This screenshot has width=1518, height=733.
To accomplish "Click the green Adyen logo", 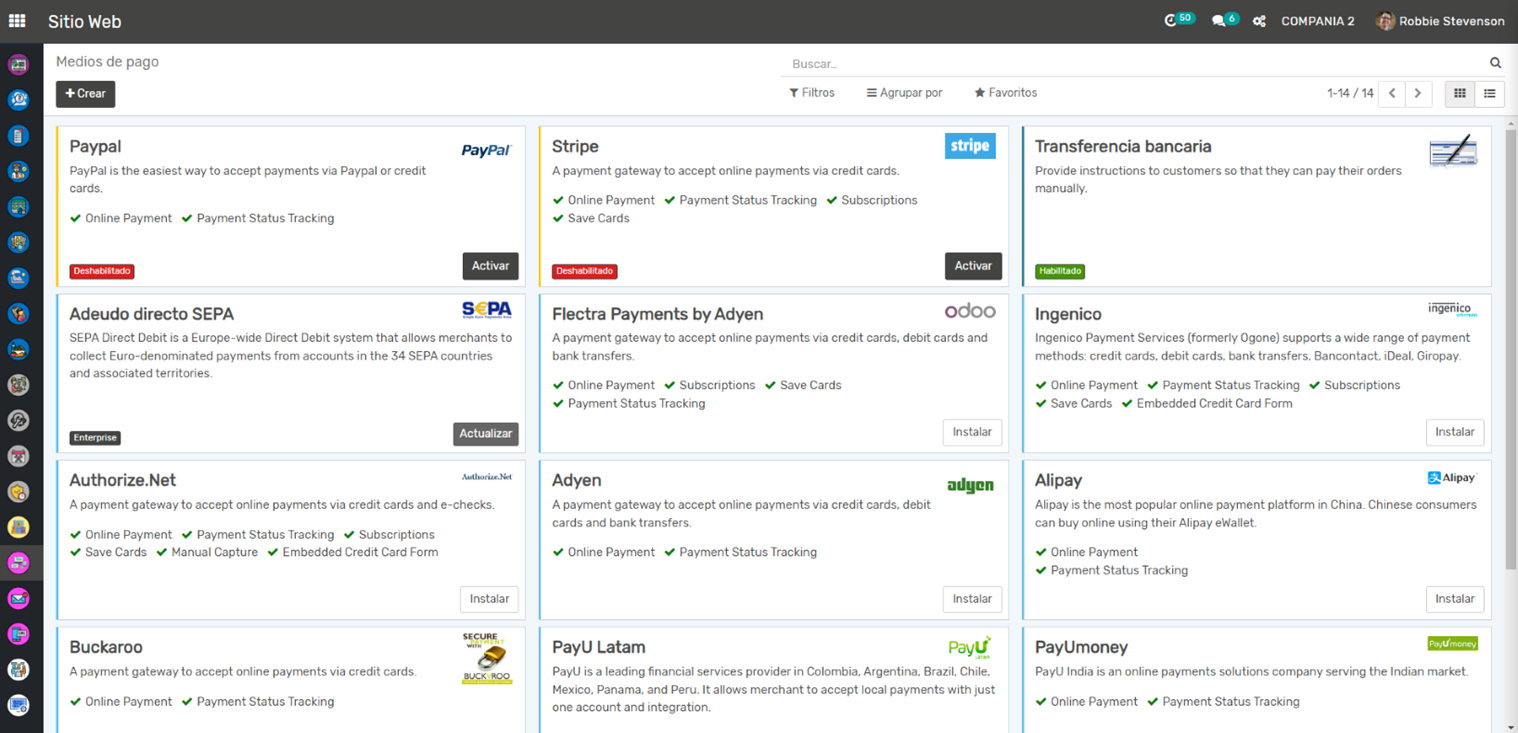I will (x=970, y=485).
